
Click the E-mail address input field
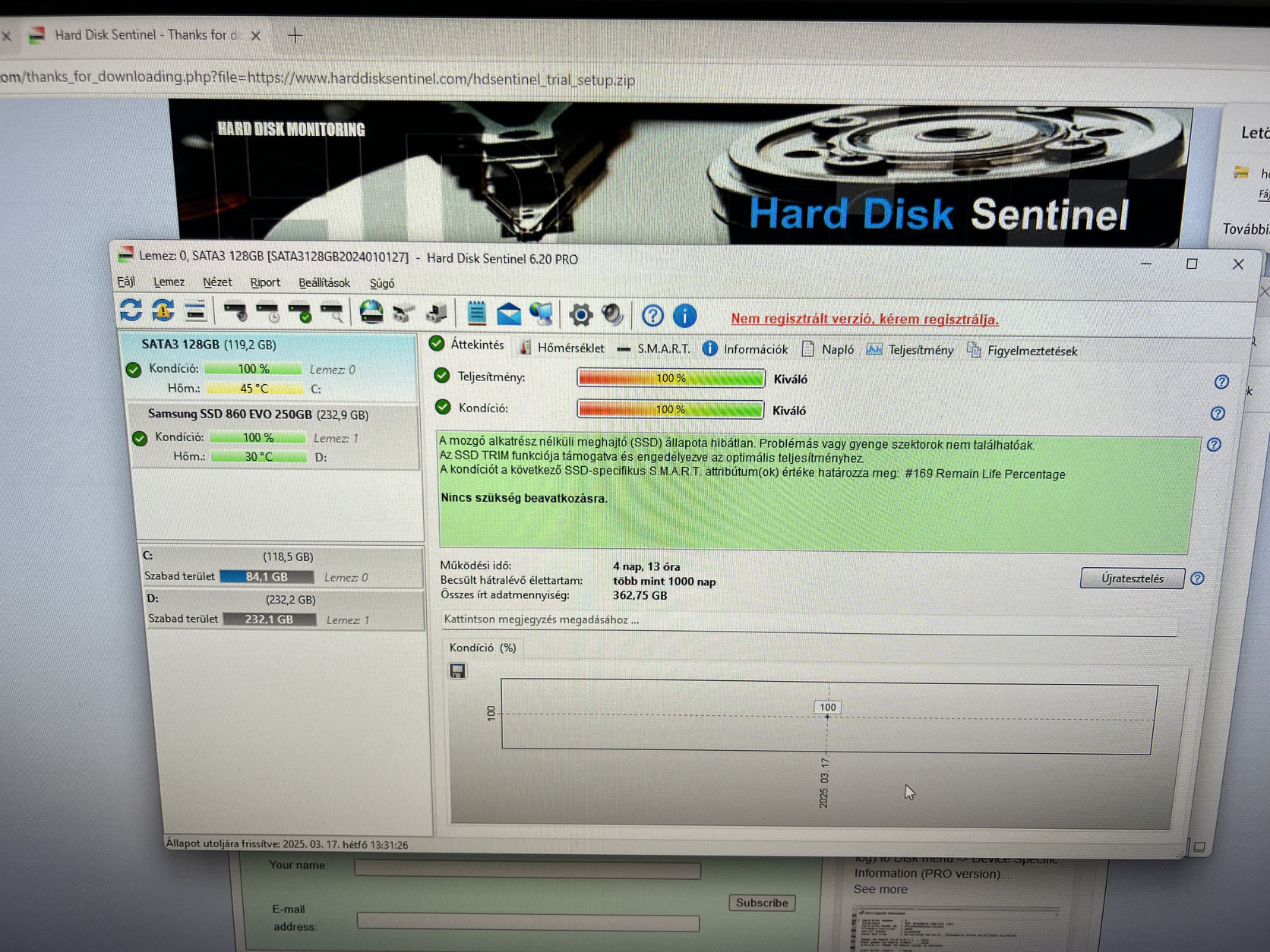528,922
